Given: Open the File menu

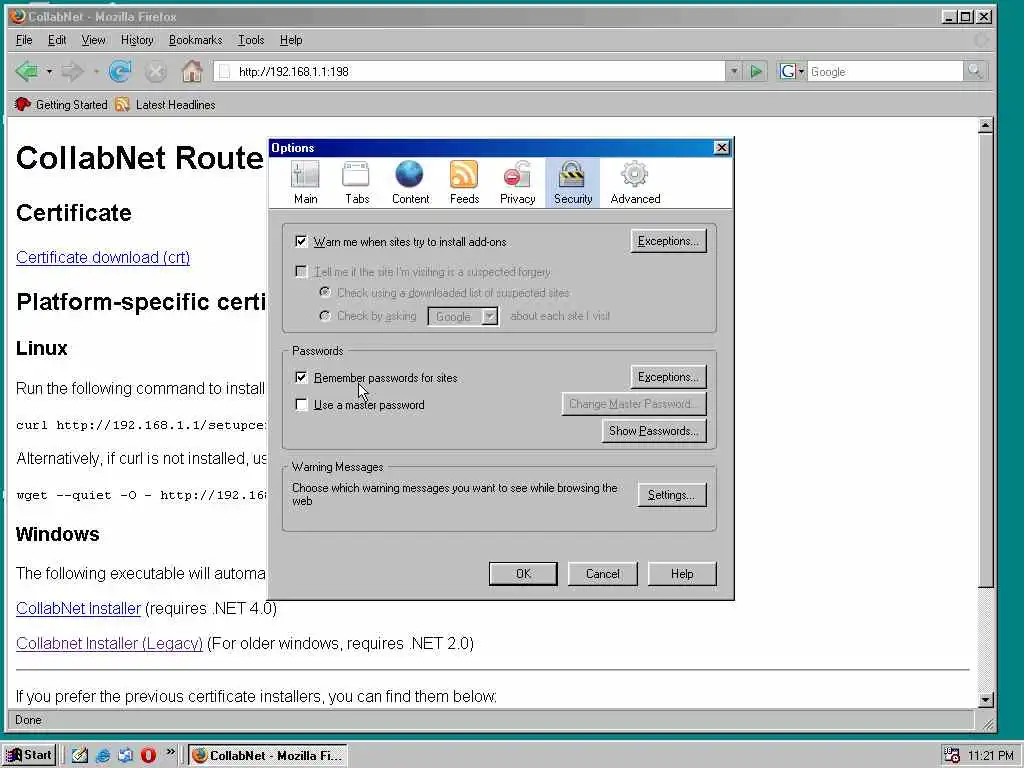Looking at the screenshot, I should [24, 40].
